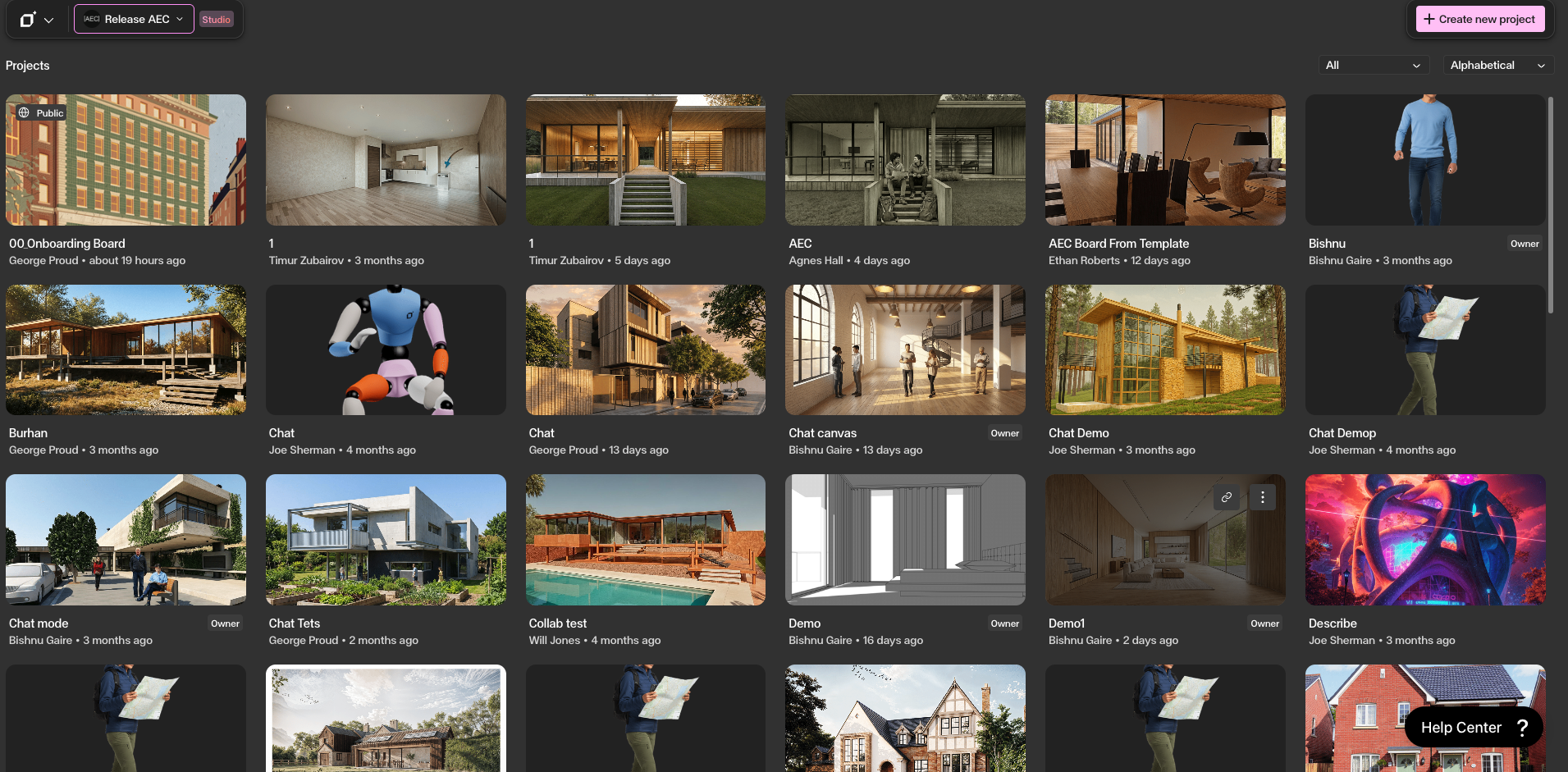Image resolution: width=1568 pixels, height=772 pixels.
Task: Click the Help Center question mark icon
Action: [1523, 727]
